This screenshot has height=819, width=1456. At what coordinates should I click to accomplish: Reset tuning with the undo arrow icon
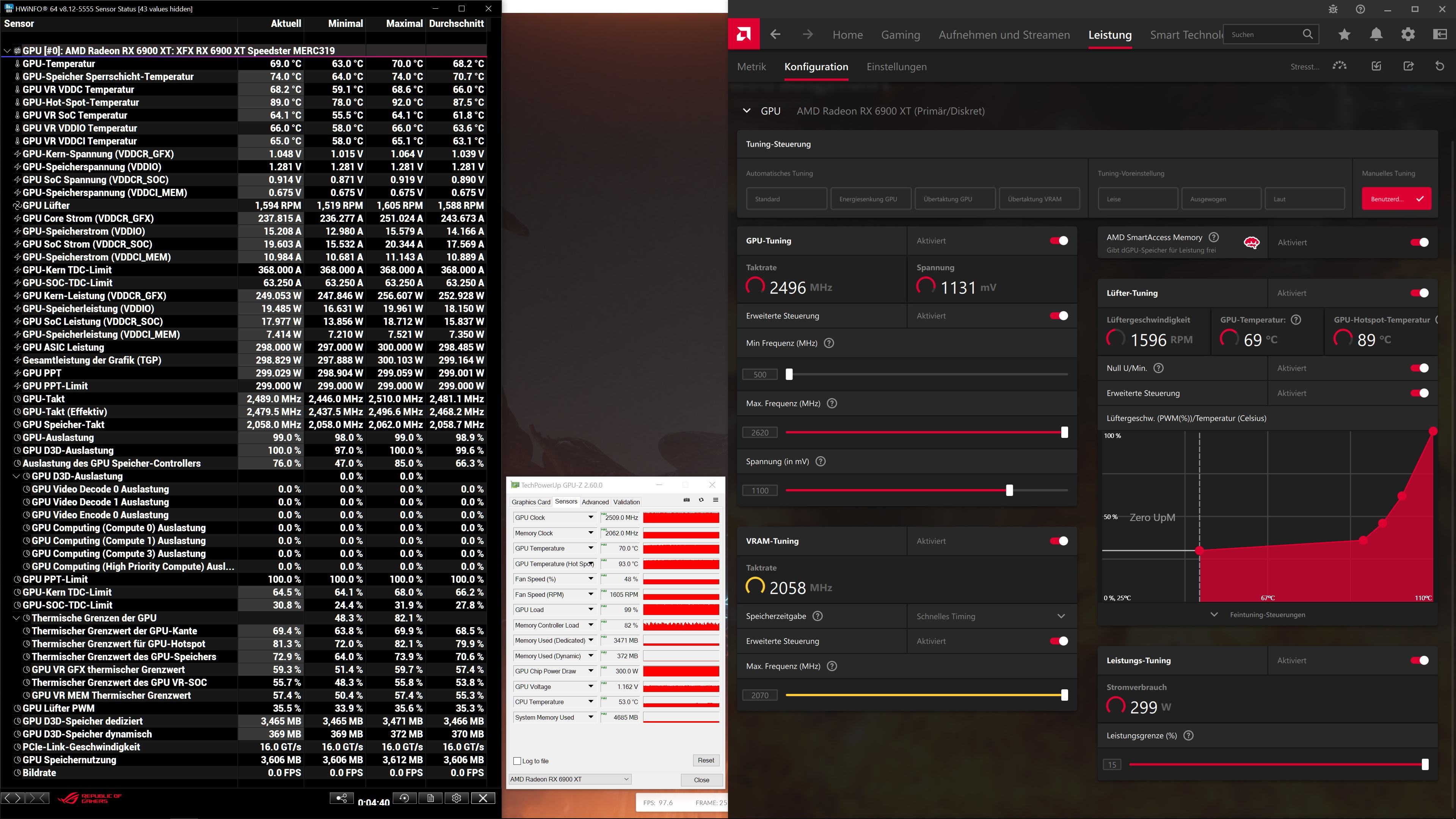[1440, 66]
